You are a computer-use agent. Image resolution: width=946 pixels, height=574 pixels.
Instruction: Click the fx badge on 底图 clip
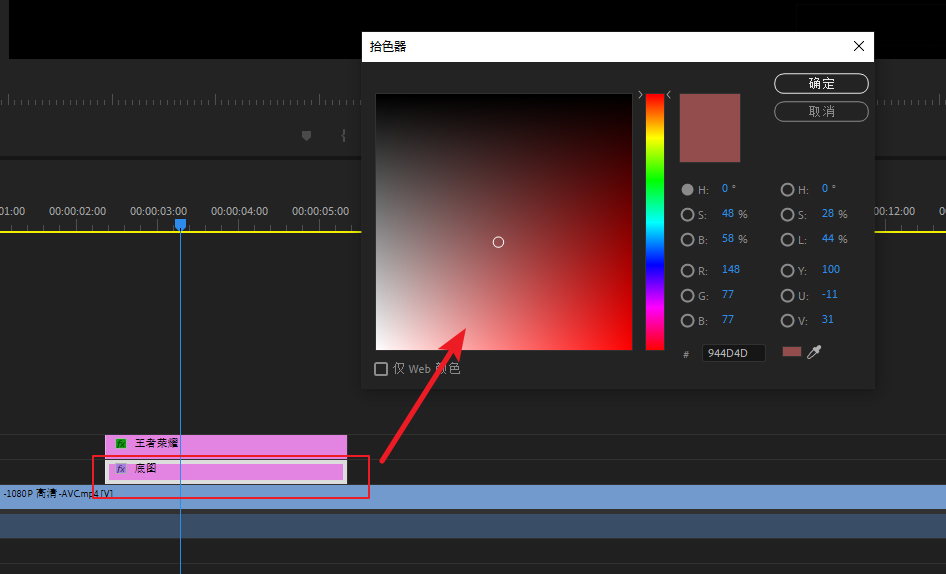(121, 468)
